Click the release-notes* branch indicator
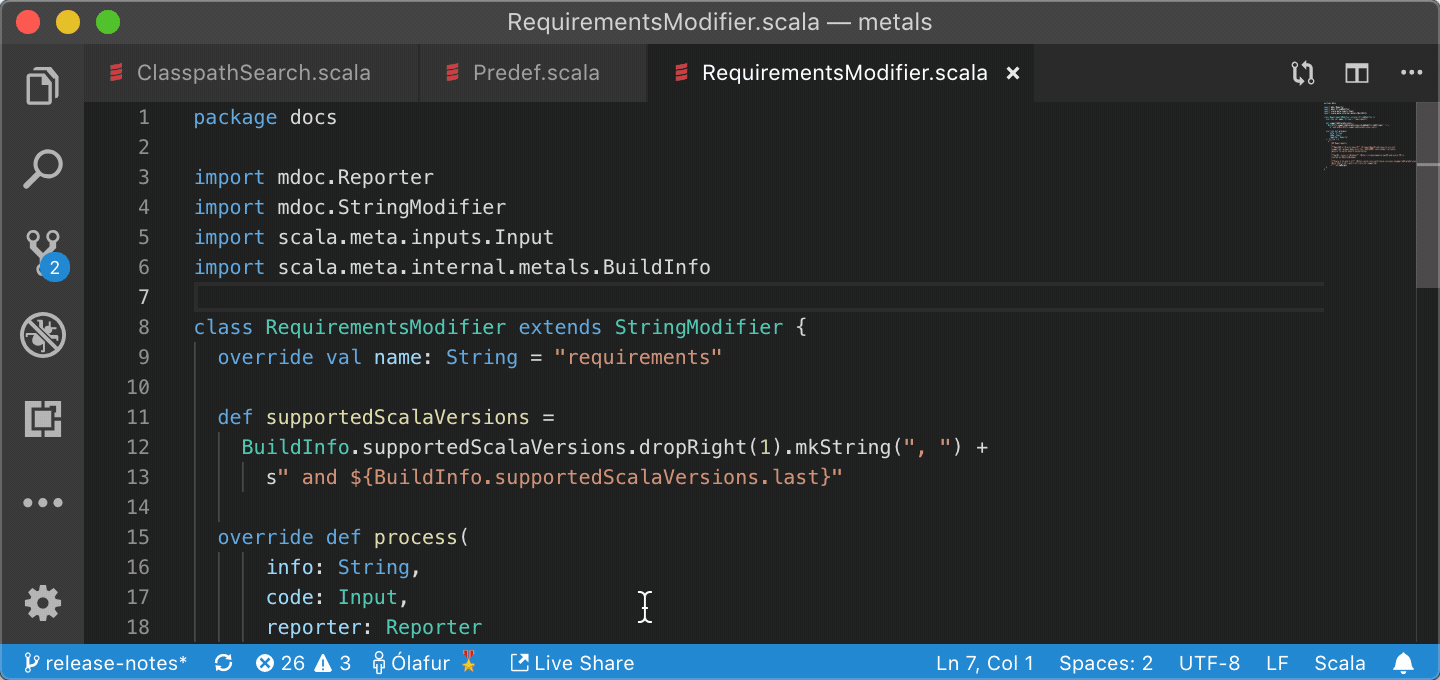 click(104, 662)
